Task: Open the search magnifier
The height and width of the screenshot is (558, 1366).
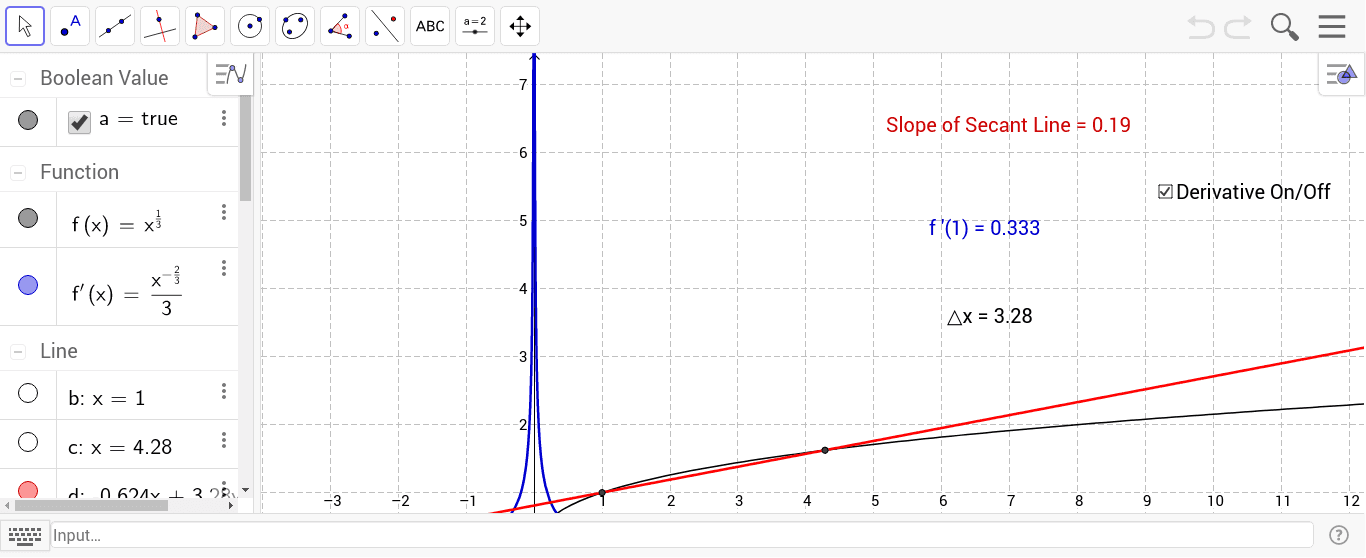Action: (x=1284, y=27)
